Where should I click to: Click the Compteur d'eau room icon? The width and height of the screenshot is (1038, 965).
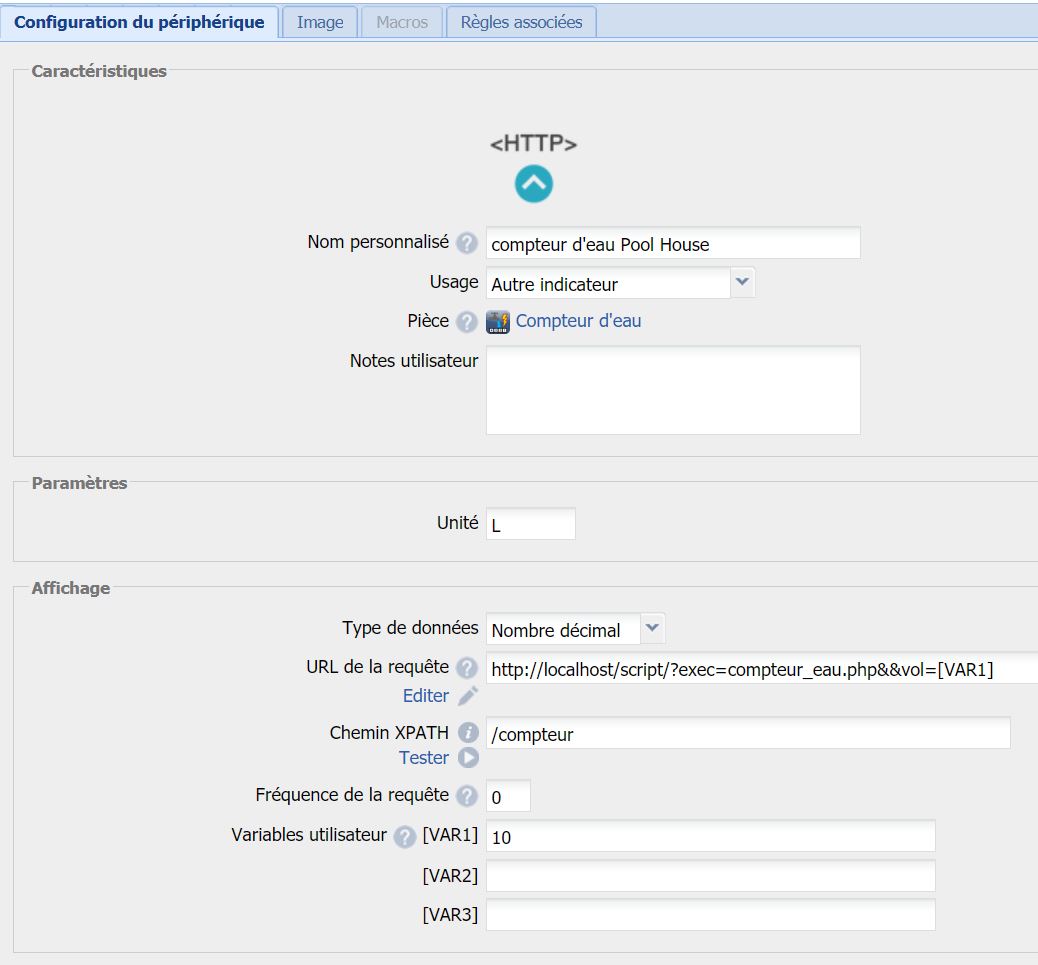pyautogui.click(x=498, y=322)
